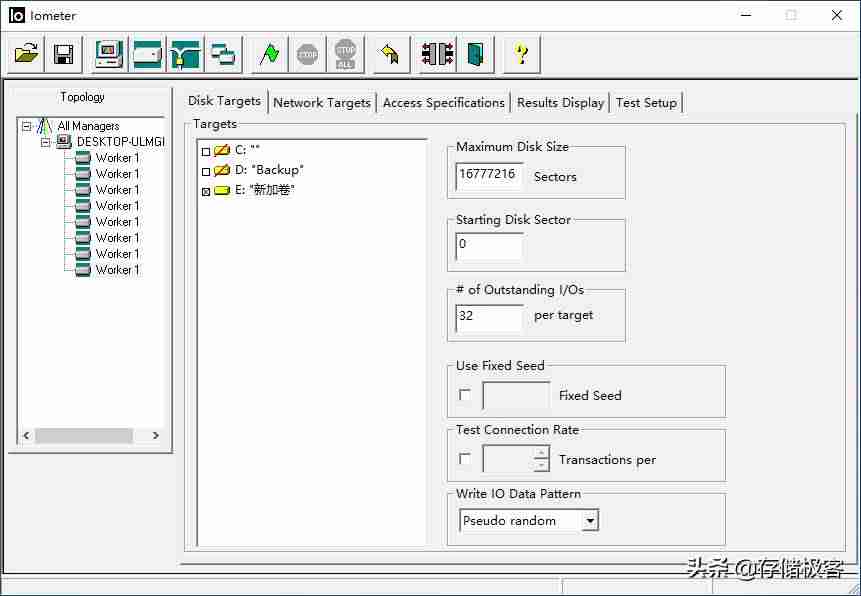Screen dimensions: 861x596
Task: Start a new manager
Action: (109, 54)
